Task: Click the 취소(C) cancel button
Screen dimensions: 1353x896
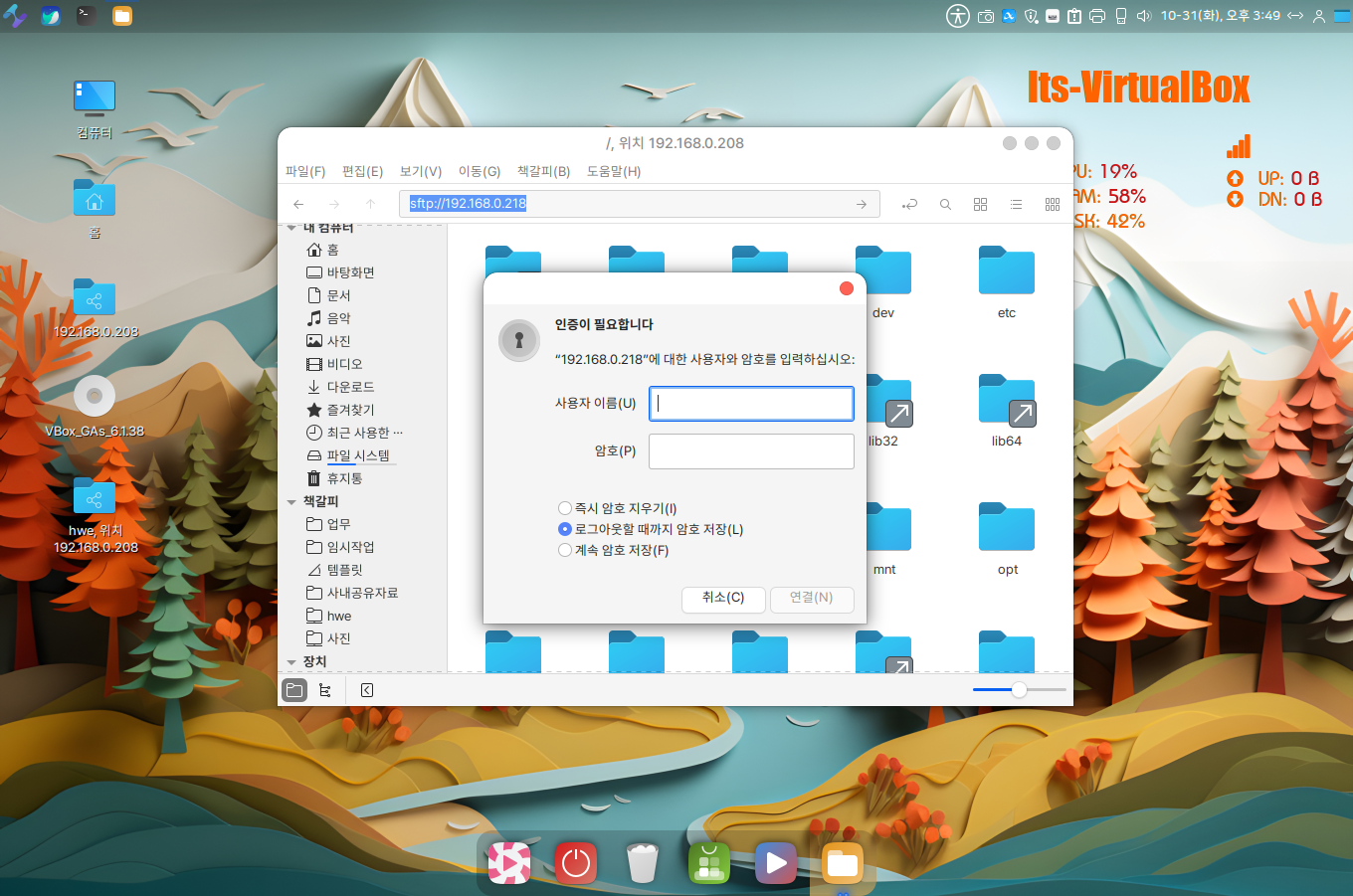Action: pos(723,598)
